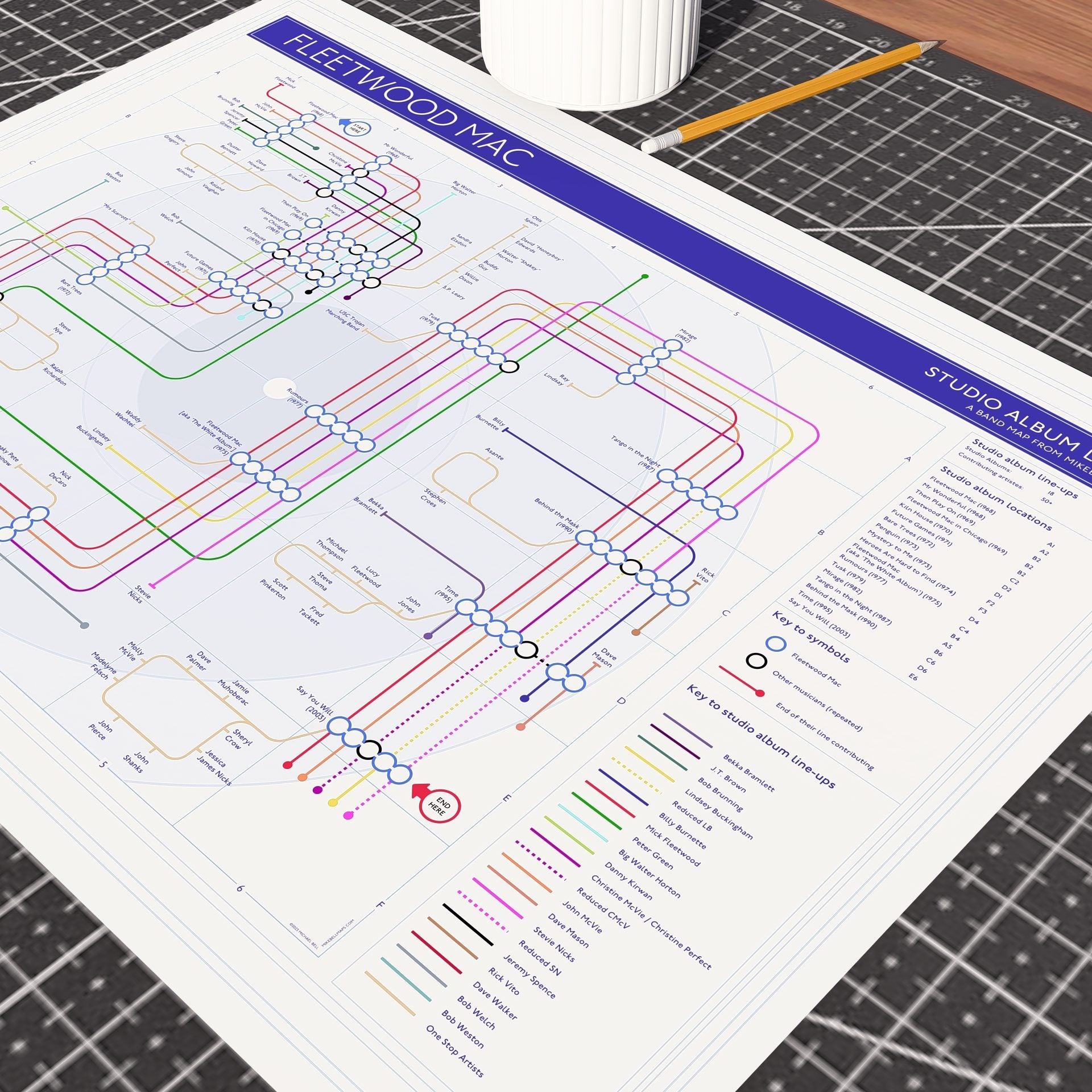
Task: Click the 'Waddy Wachtel' name on the map
Action: [x=130, y=417]
